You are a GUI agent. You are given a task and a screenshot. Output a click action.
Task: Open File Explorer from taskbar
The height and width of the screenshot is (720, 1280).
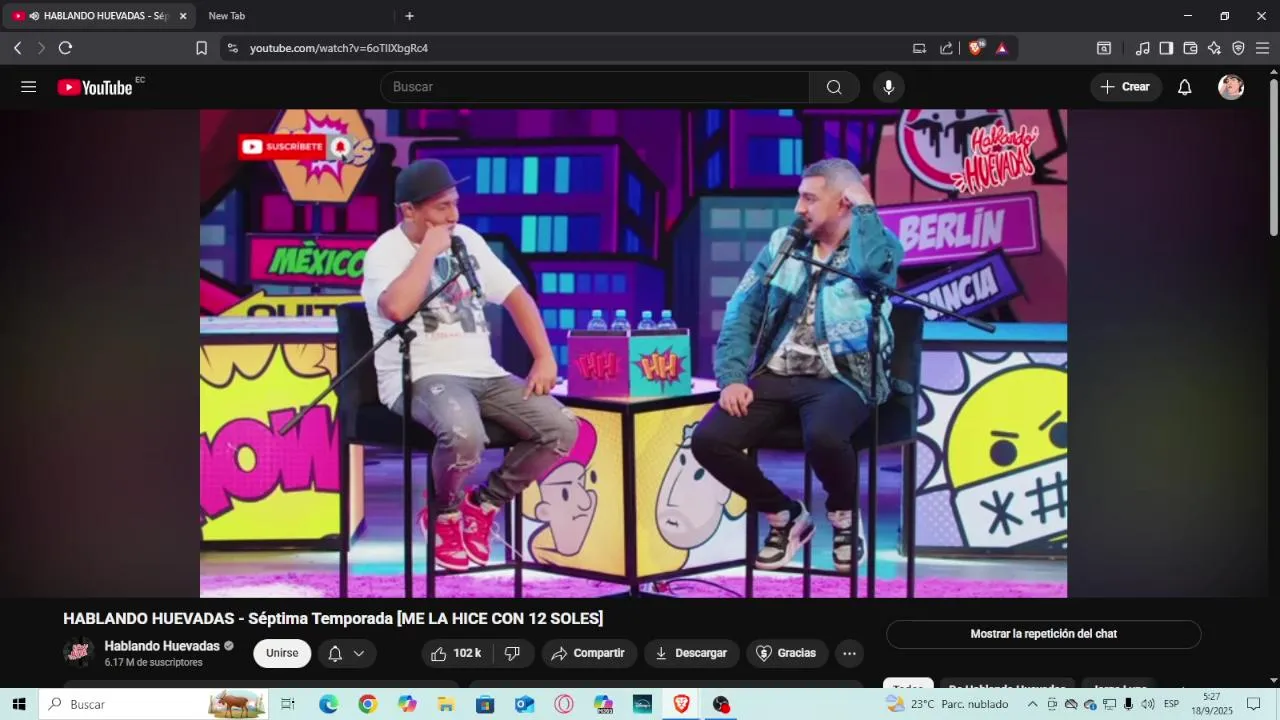click(446, 704)
